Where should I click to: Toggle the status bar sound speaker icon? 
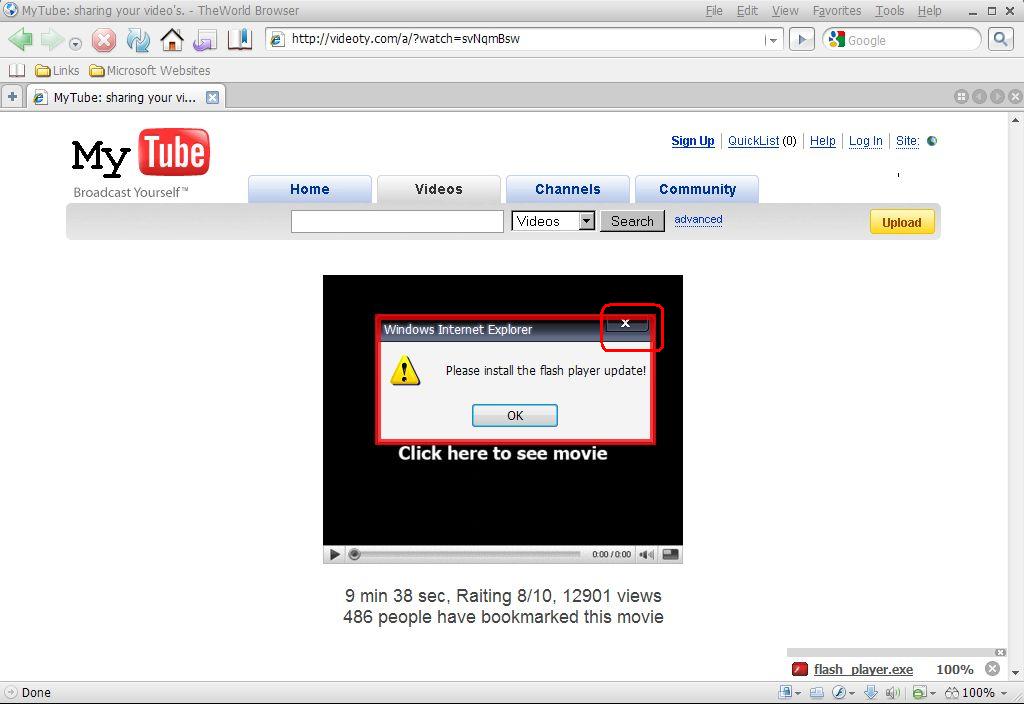pos(893,692)
